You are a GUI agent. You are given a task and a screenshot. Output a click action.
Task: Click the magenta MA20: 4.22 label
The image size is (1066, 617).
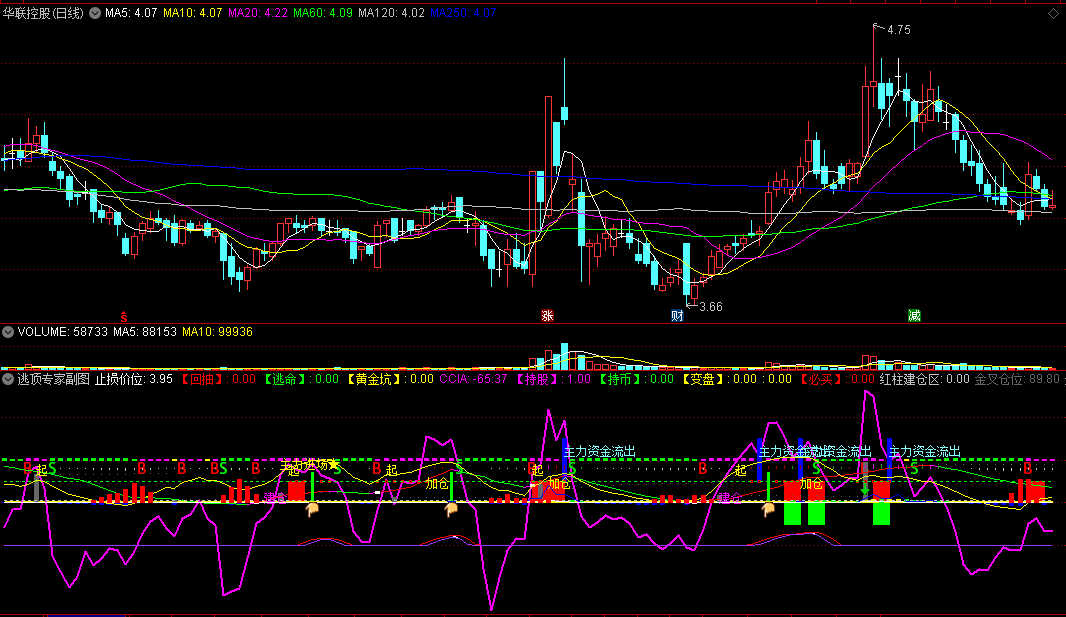[x=258, y=13]
